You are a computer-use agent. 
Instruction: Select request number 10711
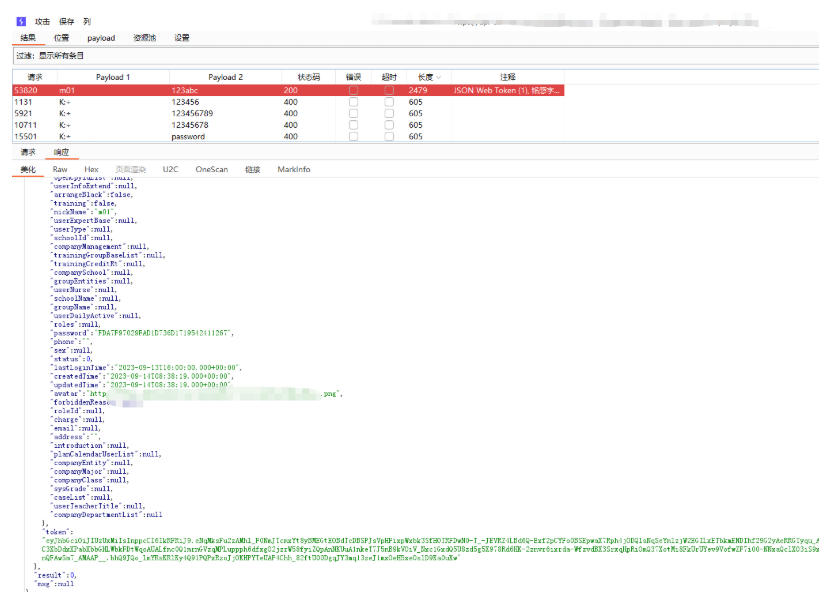pos(25,125)
